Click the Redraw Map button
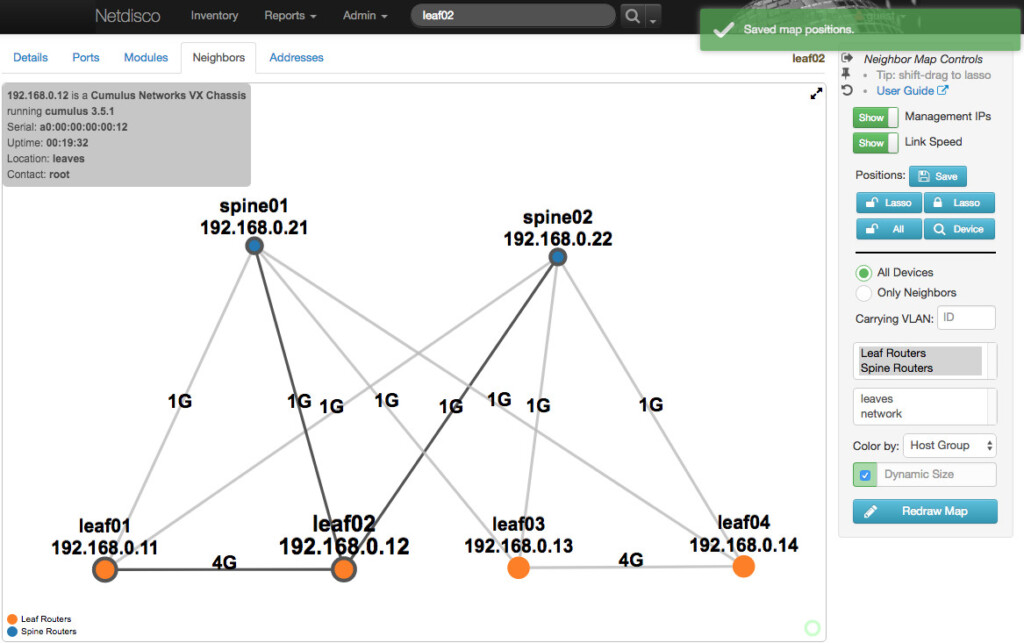 (x=924, y=511)
